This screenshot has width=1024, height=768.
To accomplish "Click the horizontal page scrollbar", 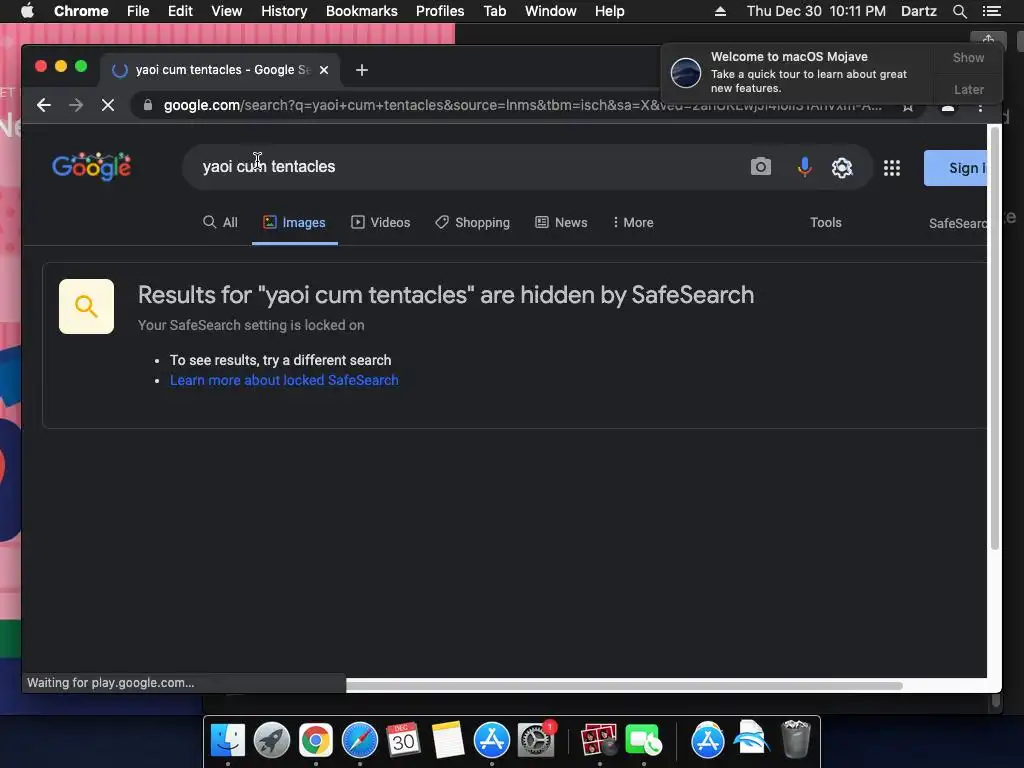I will [624, 686].
